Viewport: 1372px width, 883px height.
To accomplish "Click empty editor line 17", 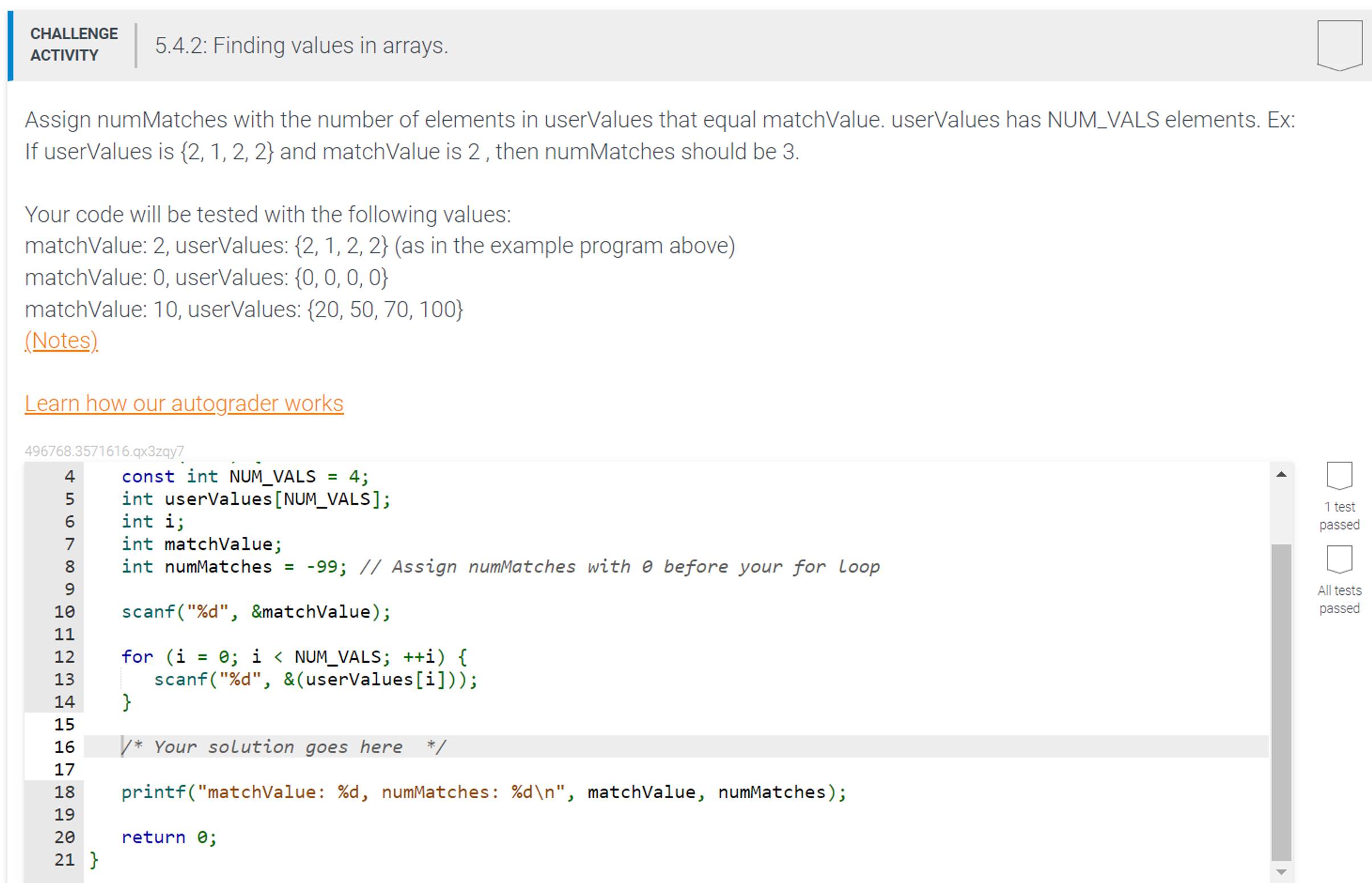I will pyautogui.click(x=675, y=770).
